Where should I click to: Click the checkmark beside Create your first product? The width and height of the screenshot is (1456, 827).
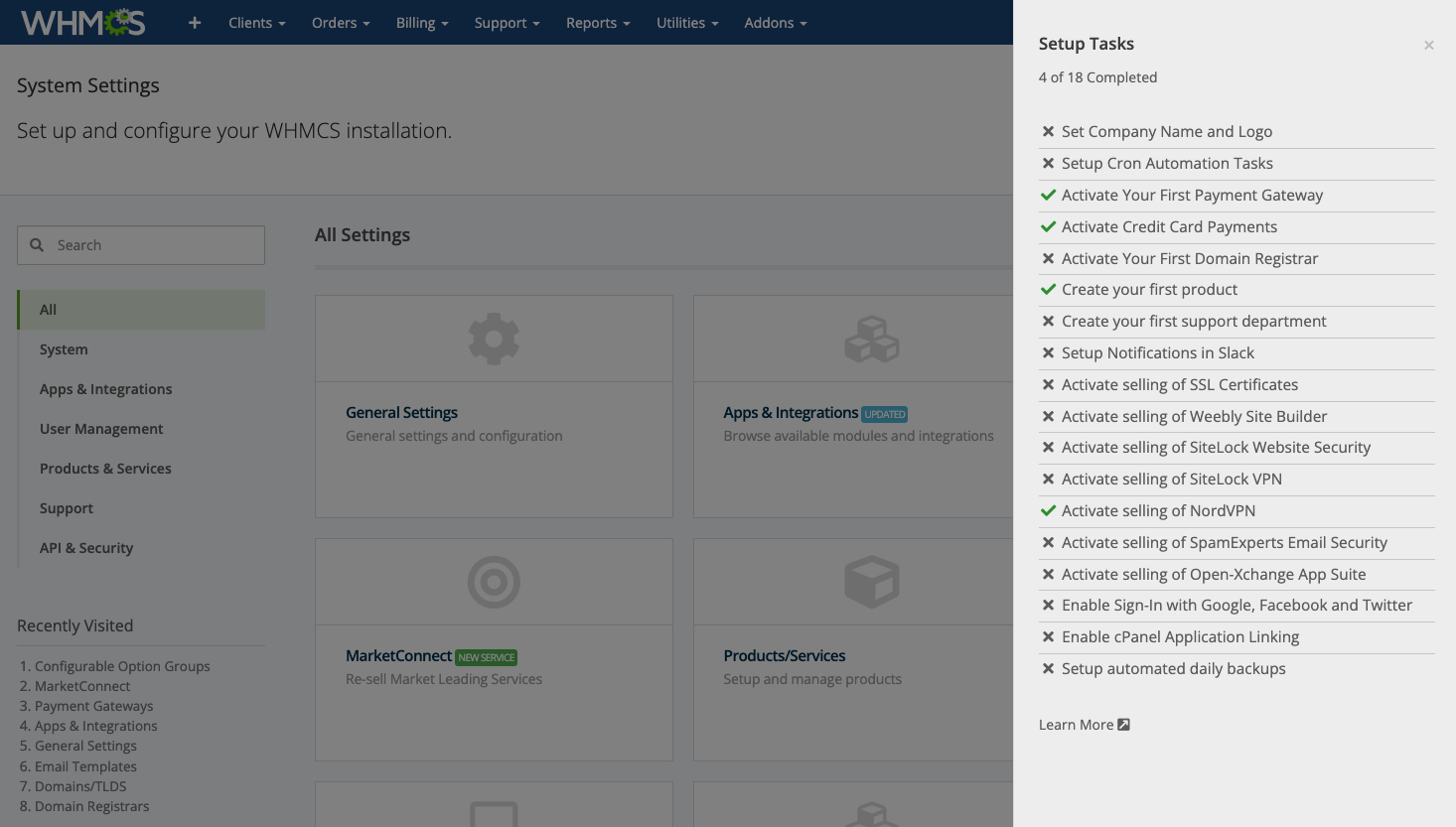tap(1048, 289)
